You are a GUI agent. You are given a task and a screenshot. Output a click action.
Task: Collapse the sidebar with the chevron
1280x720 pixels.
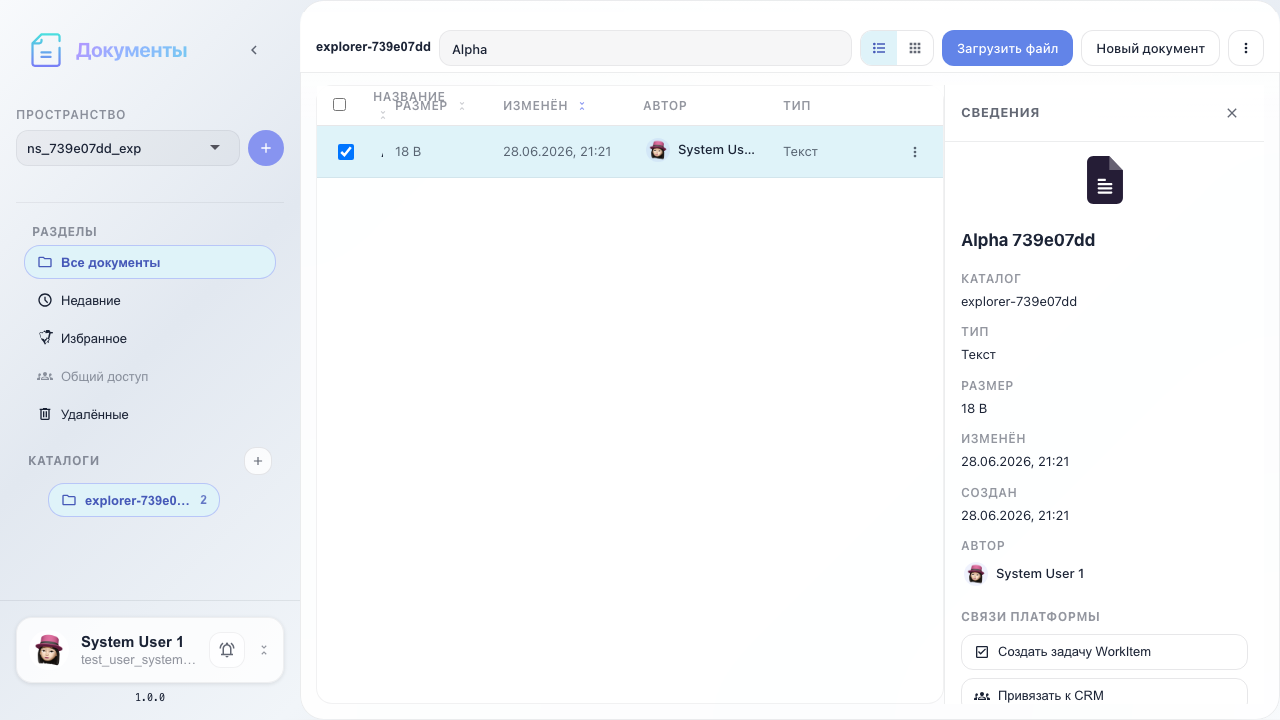[254, 50]
